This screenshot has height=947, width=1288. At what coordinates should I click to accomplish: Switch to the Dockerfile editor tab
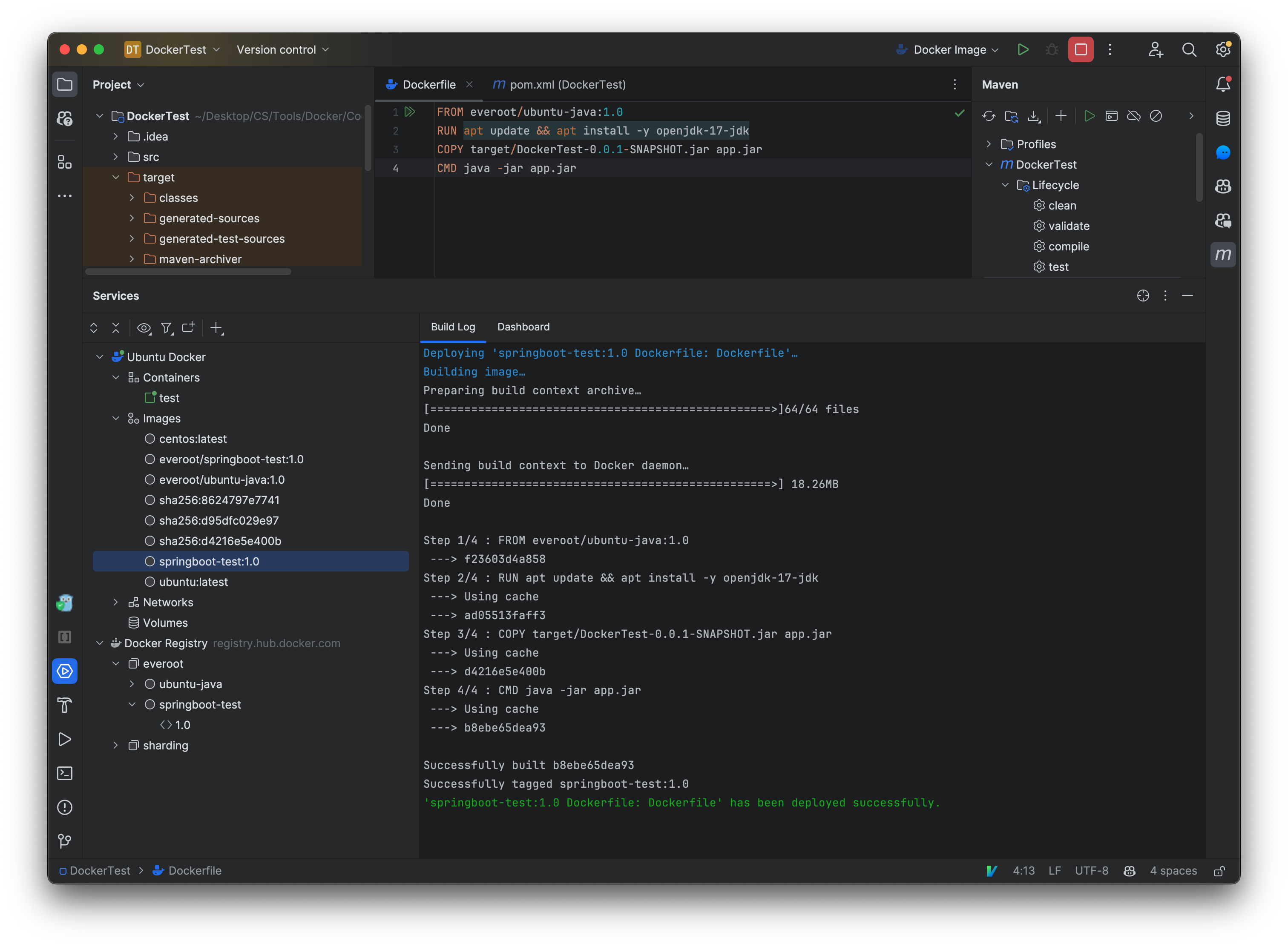(x=428, y=85)
